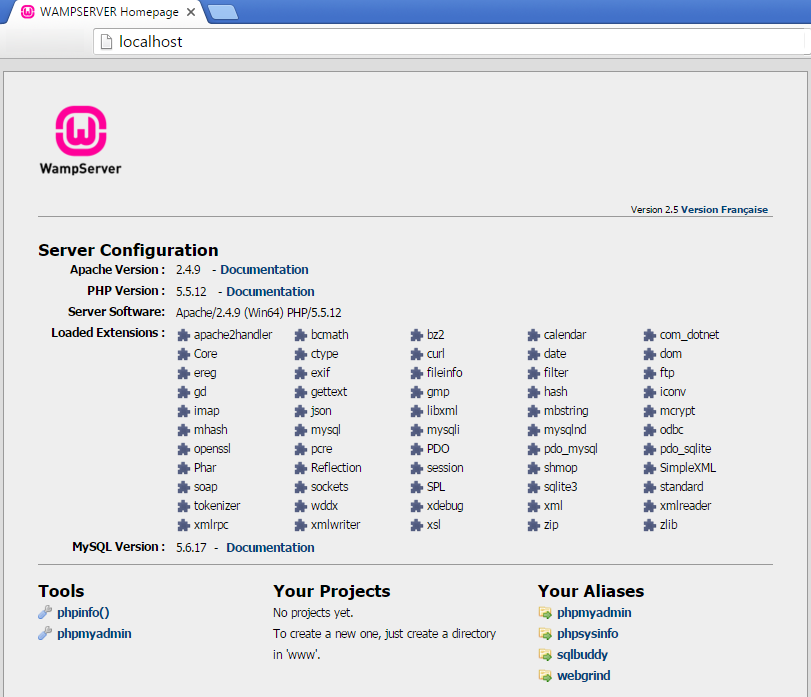The height and width of the screenshot is (697, 811).
Task: Click the wrench icon beside Tools phpmyadmin
Action: pyautogui.click(x=45, y=633)
